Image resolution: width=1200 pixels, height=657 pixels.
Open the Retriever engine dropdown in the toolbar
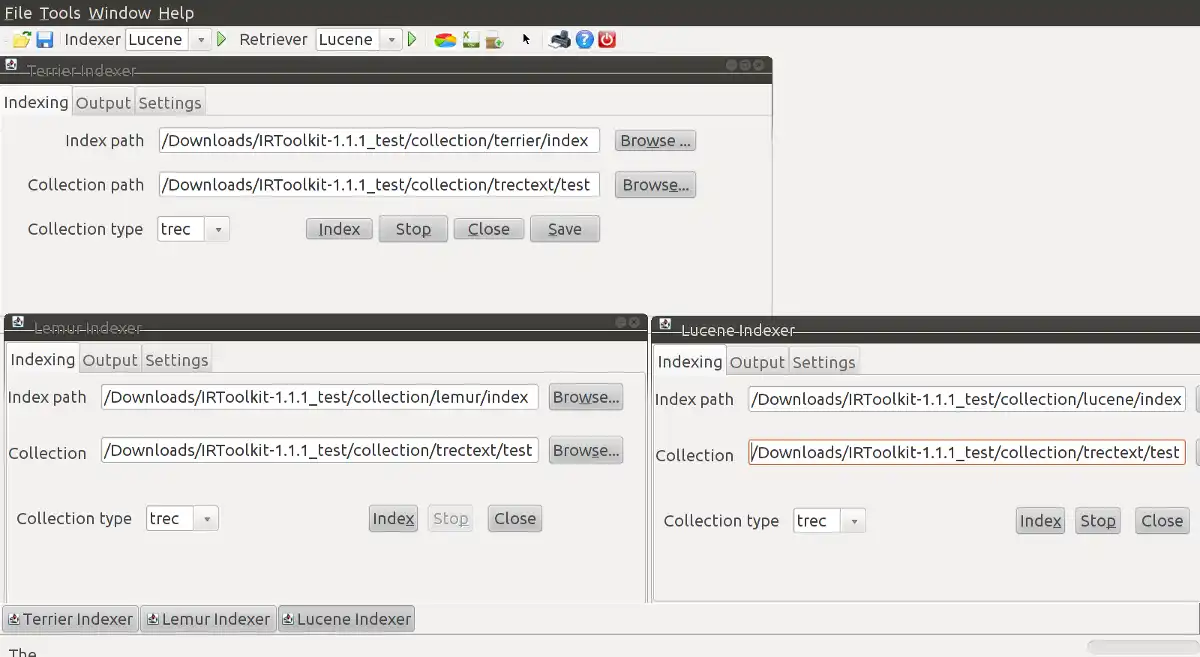coord(390,40)
